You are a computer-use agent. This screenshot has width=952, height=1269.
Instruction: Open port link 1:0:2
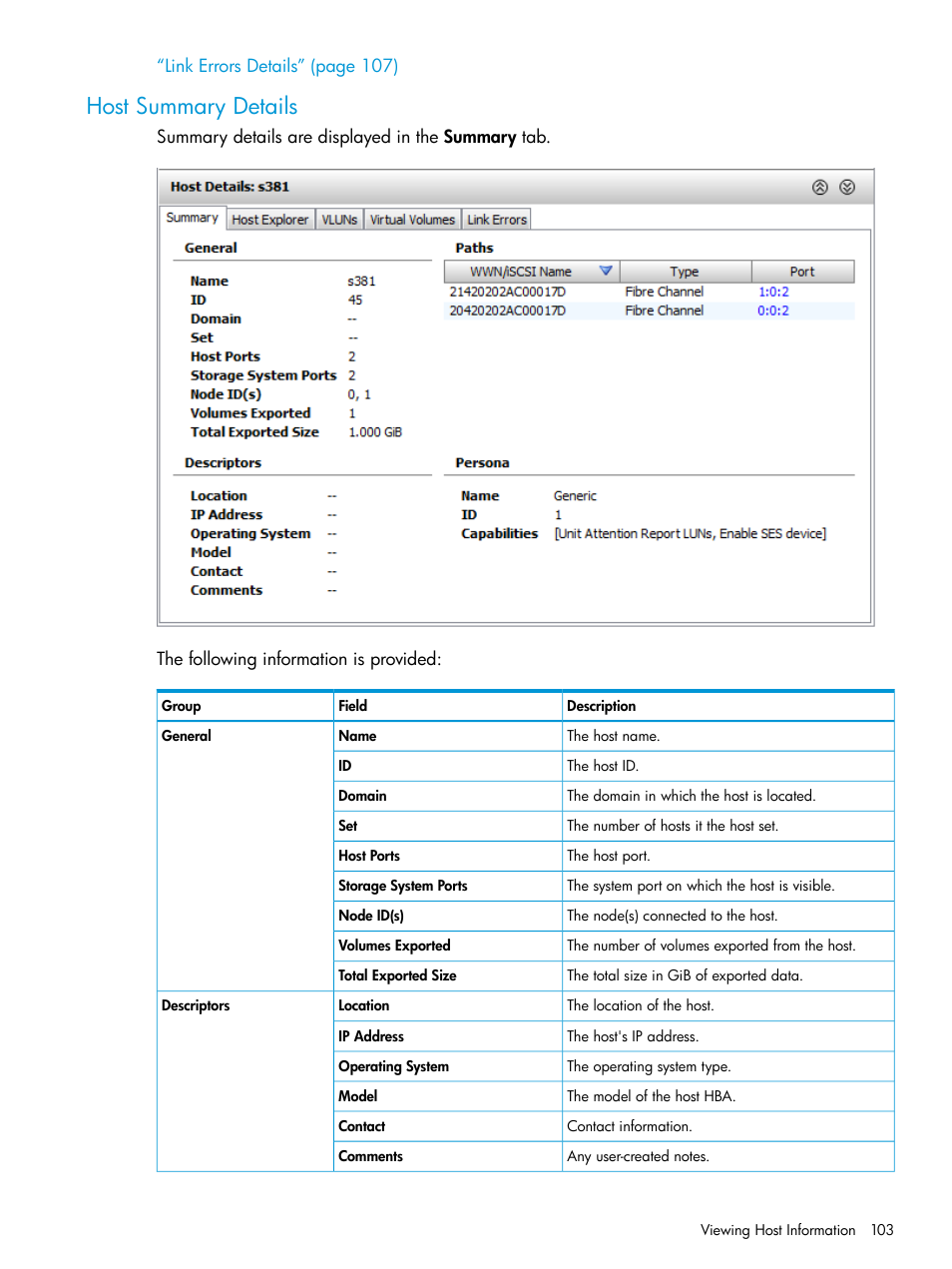pos(773,292)
